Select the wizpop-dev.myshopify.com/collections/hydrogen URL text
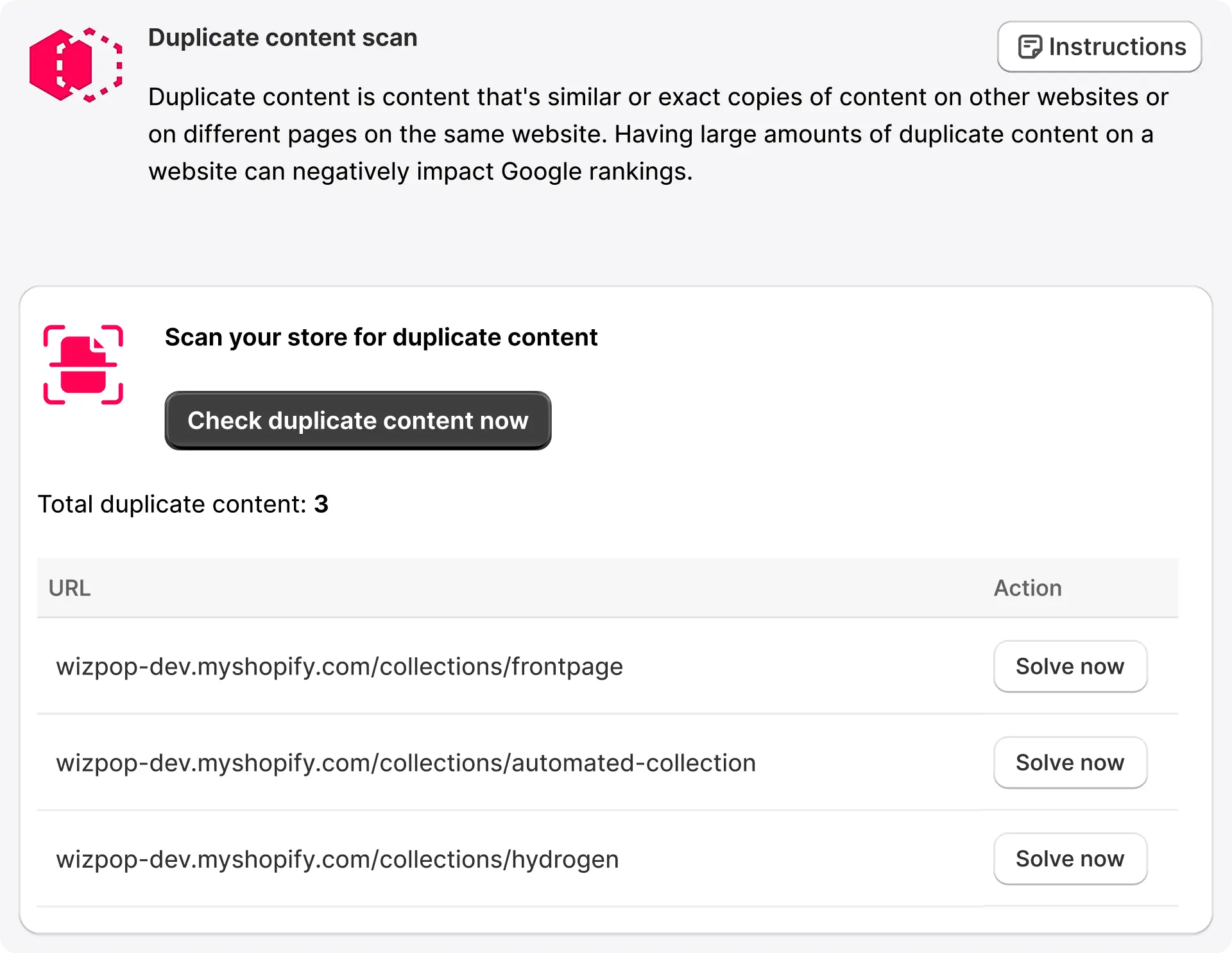This screenshot has height=953, width=1232. [338, 859]
